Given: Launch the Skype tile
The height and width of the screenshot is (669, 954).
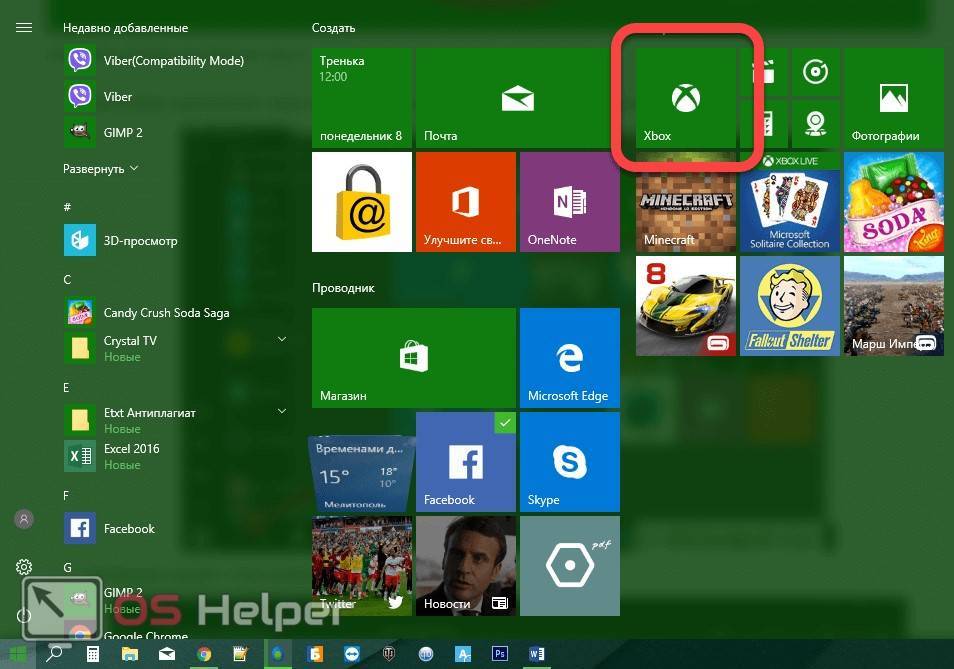Looking at the screenshot, I should tap(569, 462).
